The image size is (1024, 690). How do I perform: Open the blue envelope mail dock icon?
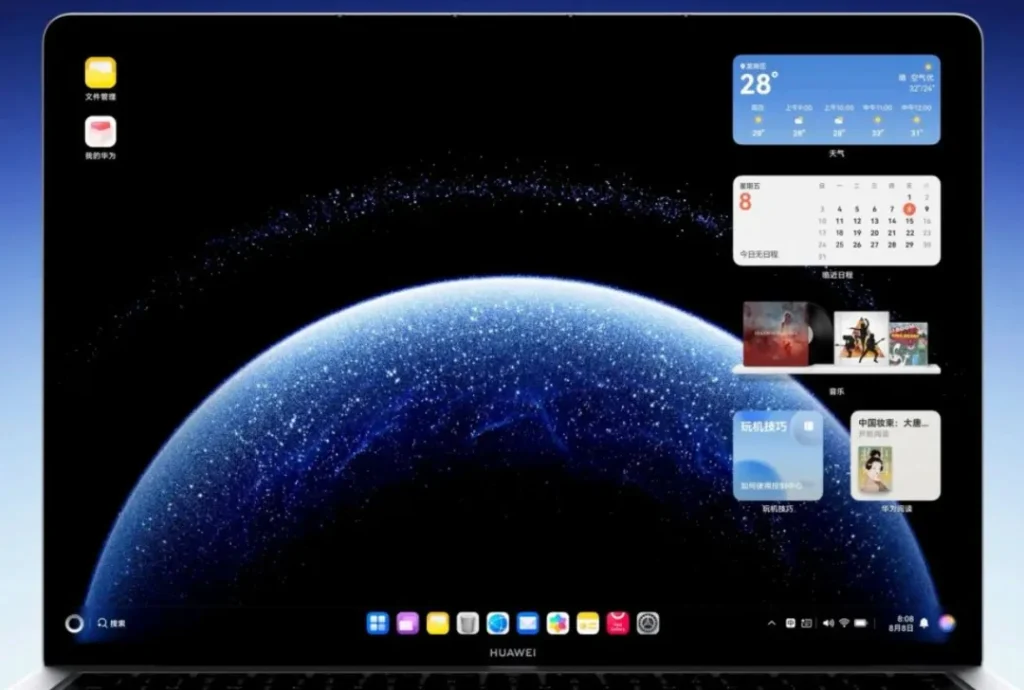coord(528,623)
